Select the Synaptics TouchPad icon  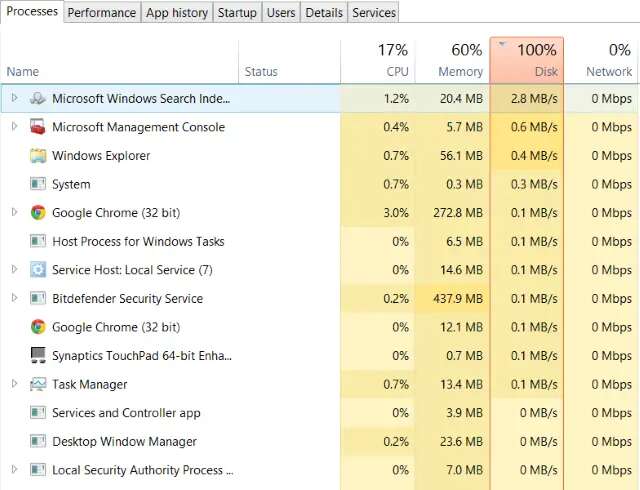coord(38,355)
